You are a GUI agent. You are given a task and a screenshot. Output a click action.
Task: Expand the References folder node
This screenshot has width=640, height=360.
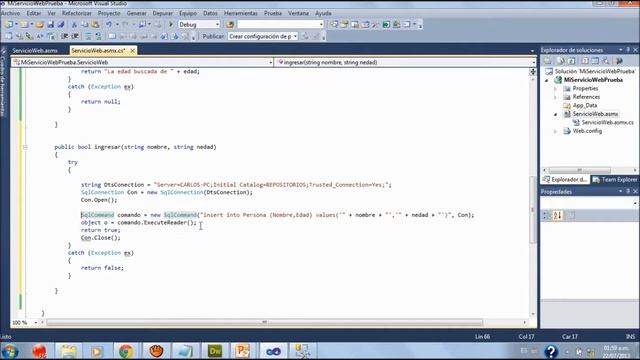[x=556, y=98]
